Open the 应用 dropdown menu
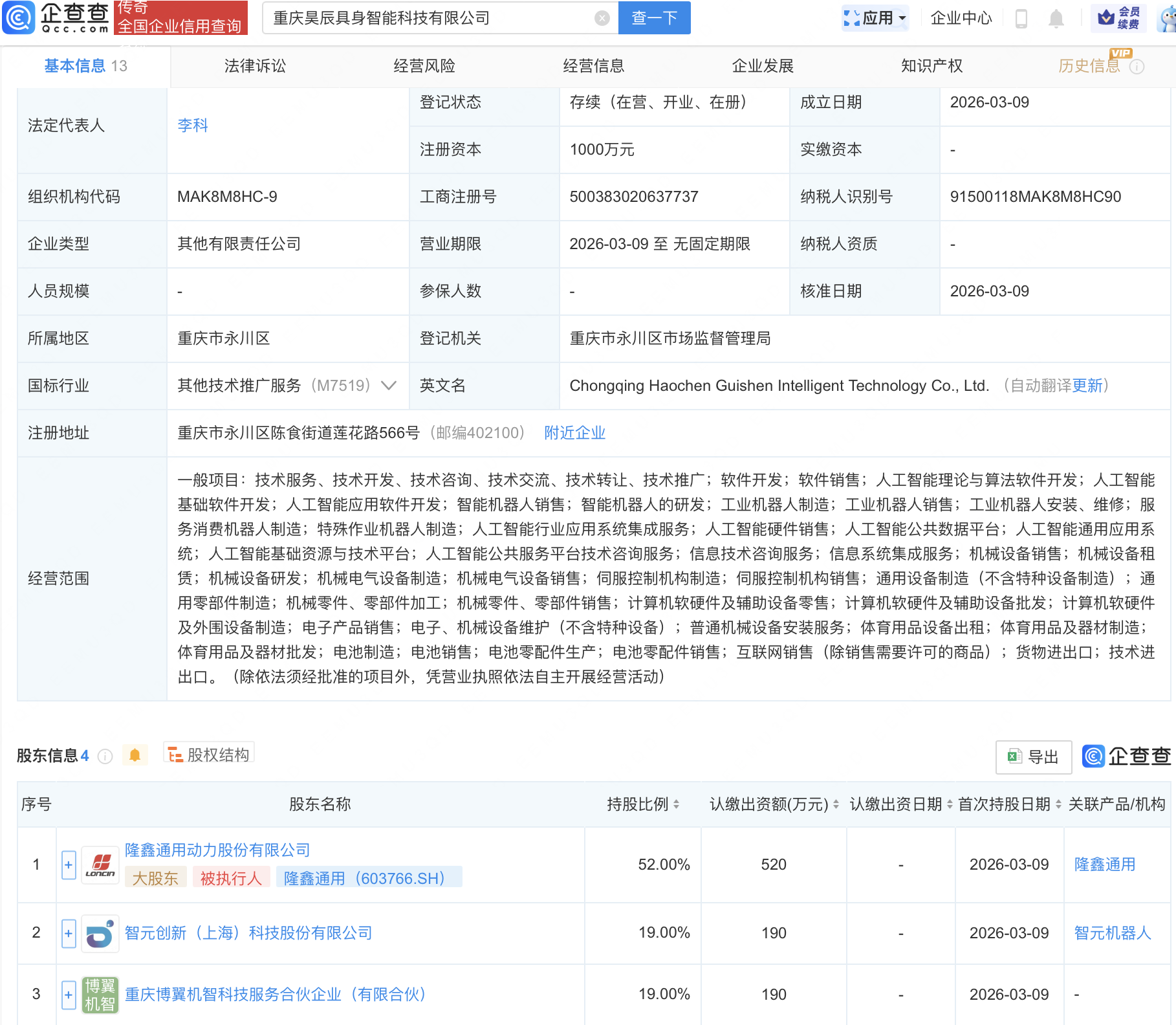The height and width of the screenshot is (1025, 1176). tap(876, 18)
